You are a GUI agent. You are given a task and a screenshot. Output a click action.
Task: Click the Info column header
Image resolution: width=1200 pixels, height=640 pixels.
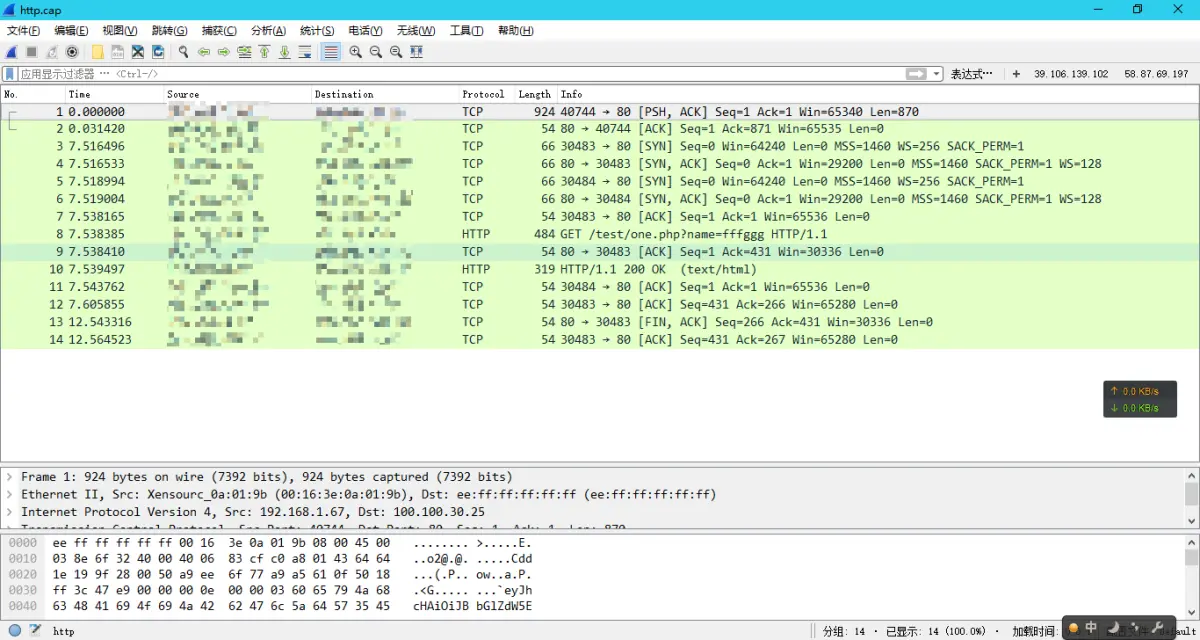(876, 94)
